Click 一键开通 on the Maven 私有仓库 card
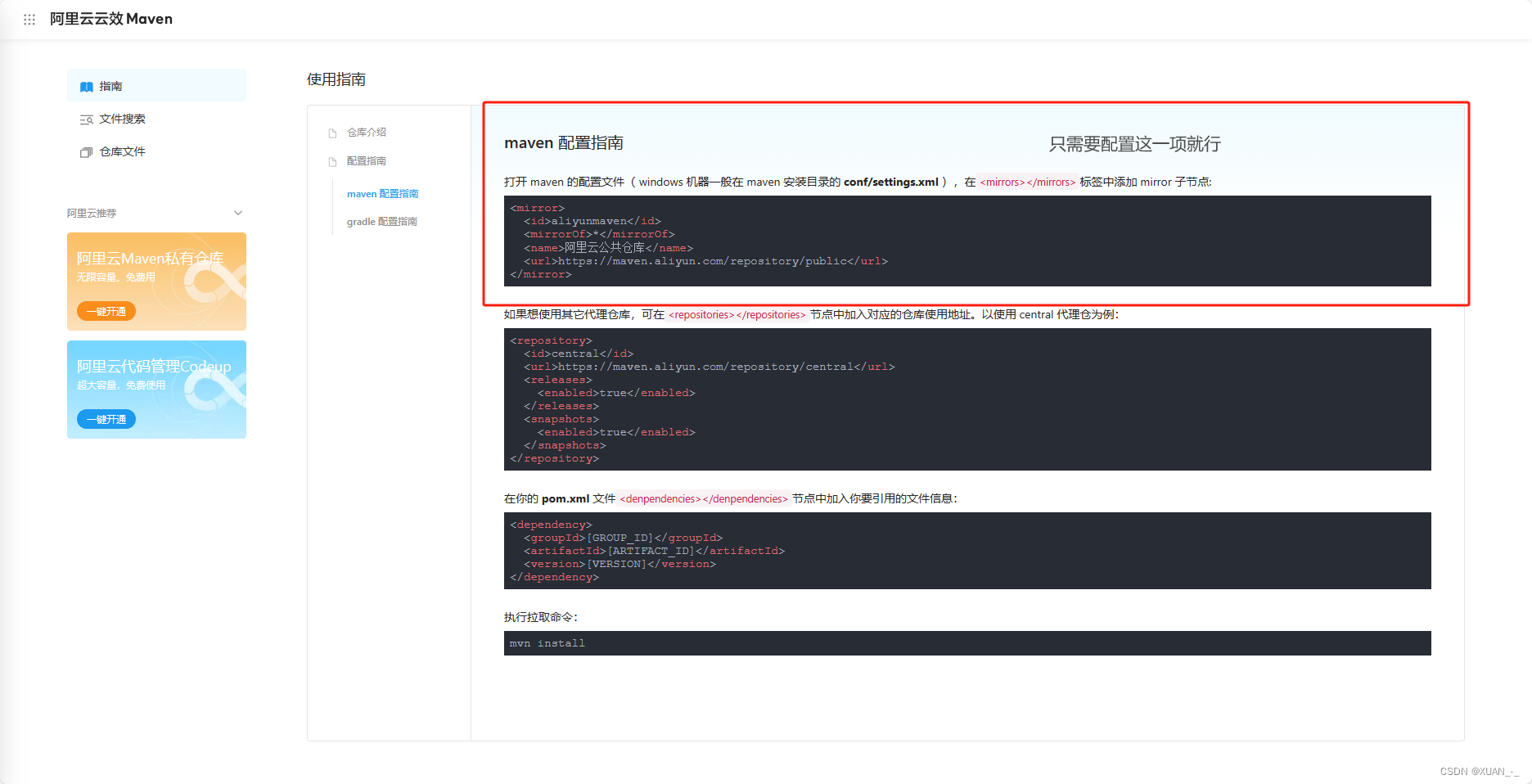Viewport: 1532px width, 784px height. [x=106, y=311]
